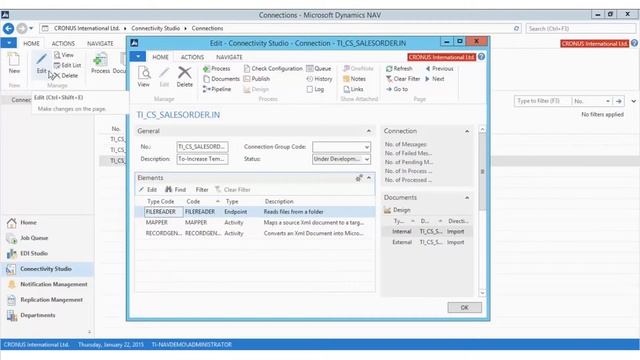The image size is (640, 360).
Task: Select the External document row
Action: (x=427, y=242)
